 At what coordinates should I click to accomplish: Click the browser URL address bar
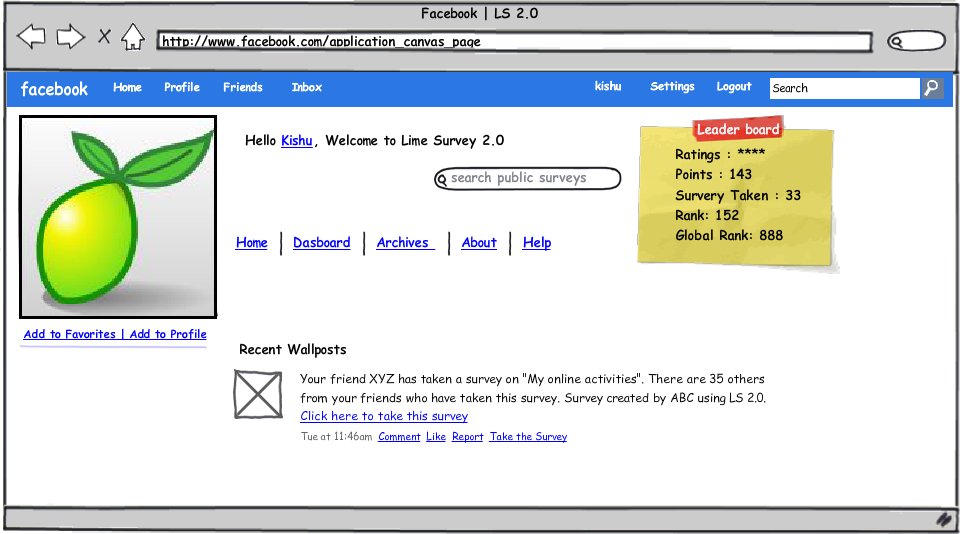click(x=514, y=42)
